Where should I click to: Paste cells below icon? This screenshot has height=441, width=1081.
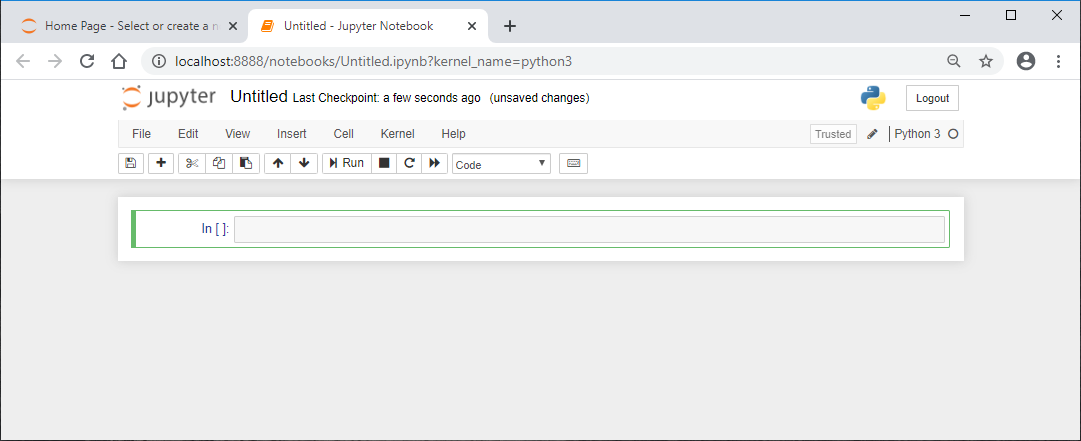(x=246, y=163)
